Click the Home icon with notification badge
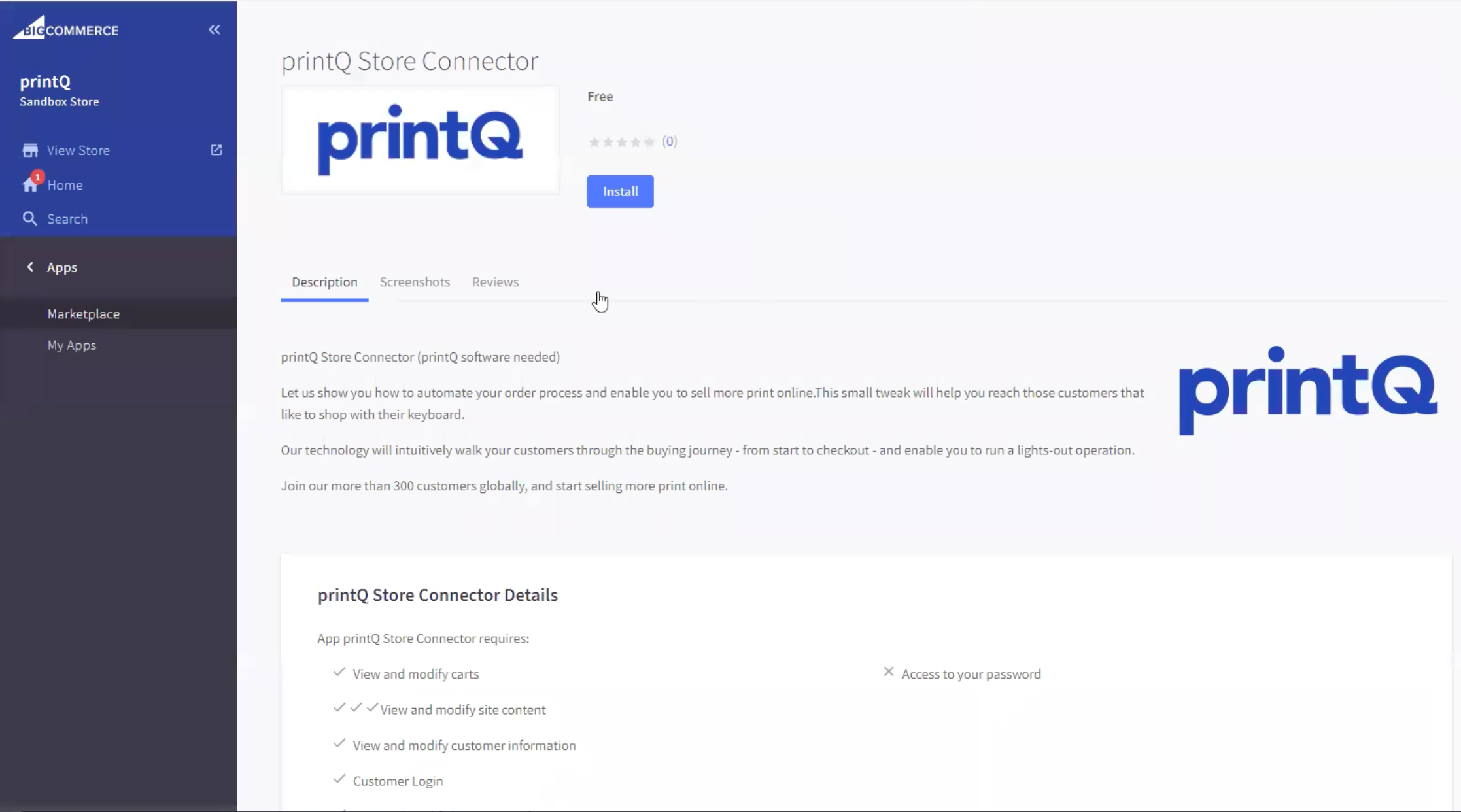Viewport: 1461px width, 812px height. [x=31, y=184]
